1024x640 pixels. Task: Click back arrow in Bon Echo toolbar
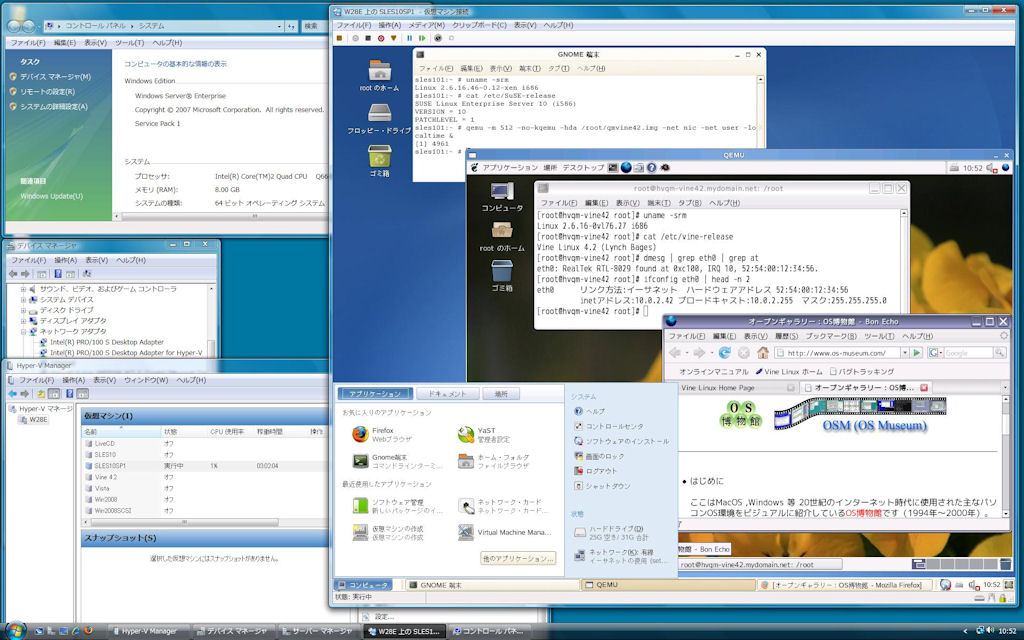(675, 353)
